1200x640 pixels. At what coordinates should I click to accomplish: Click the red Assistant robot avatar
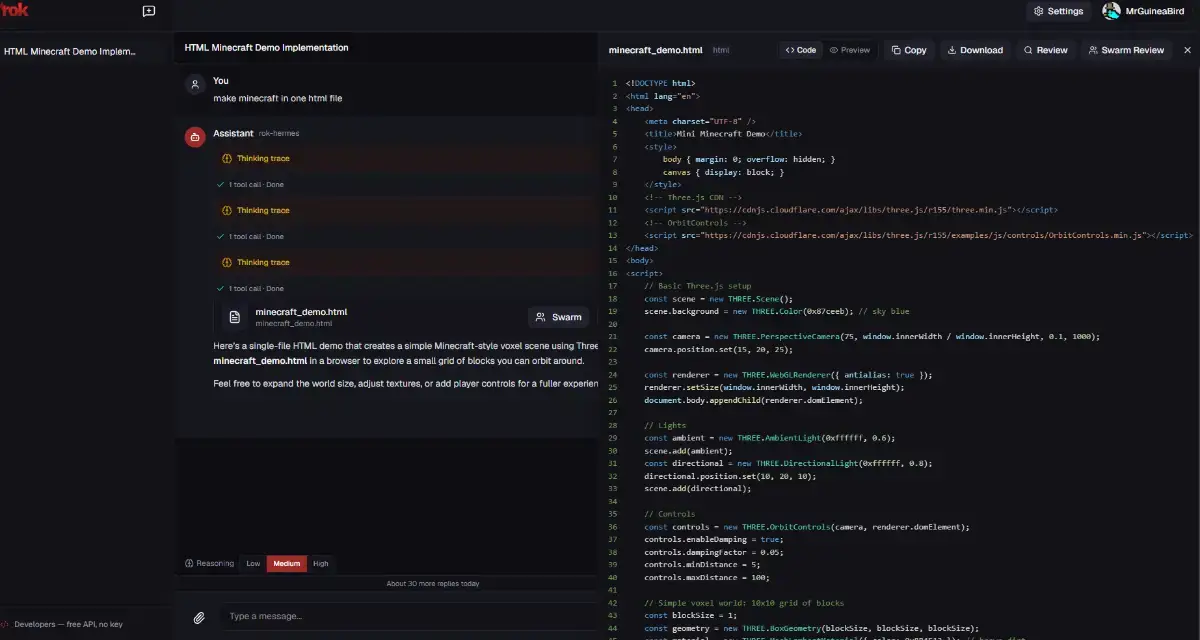(x=195, y=137)
